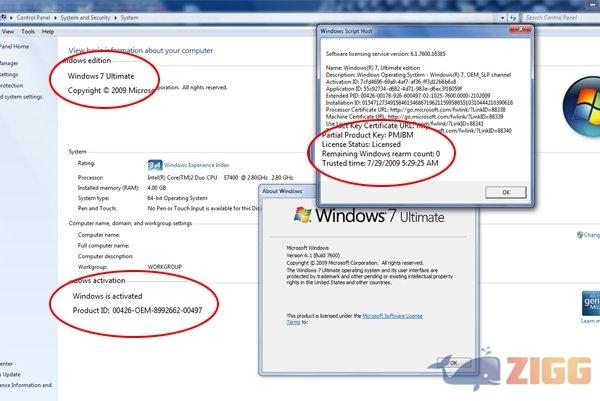The image size is (600, 401).
Task: Click the Windows Experience Index rating badge
Action: click(x=155, y=165)
